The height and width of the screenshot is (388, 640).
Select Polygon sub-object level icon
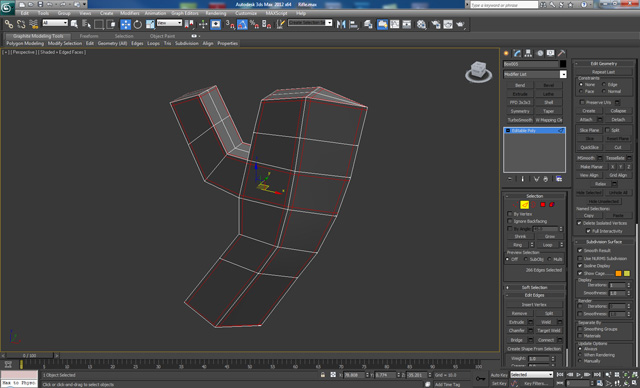point(543,204)
